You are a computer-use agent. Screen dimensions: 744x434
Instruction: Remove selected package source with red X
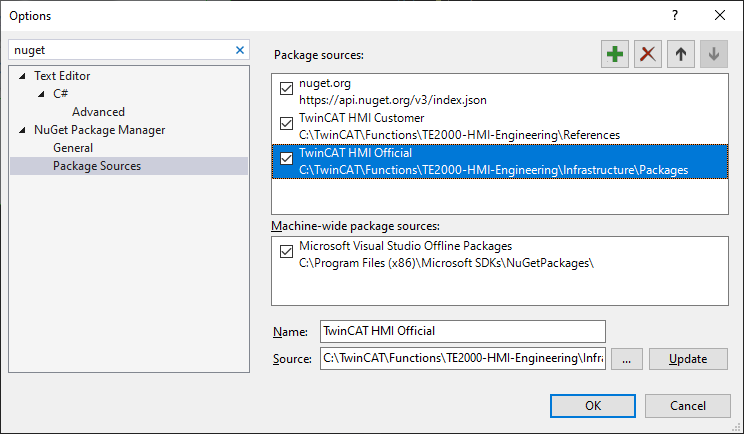click(x=648, y=54)
